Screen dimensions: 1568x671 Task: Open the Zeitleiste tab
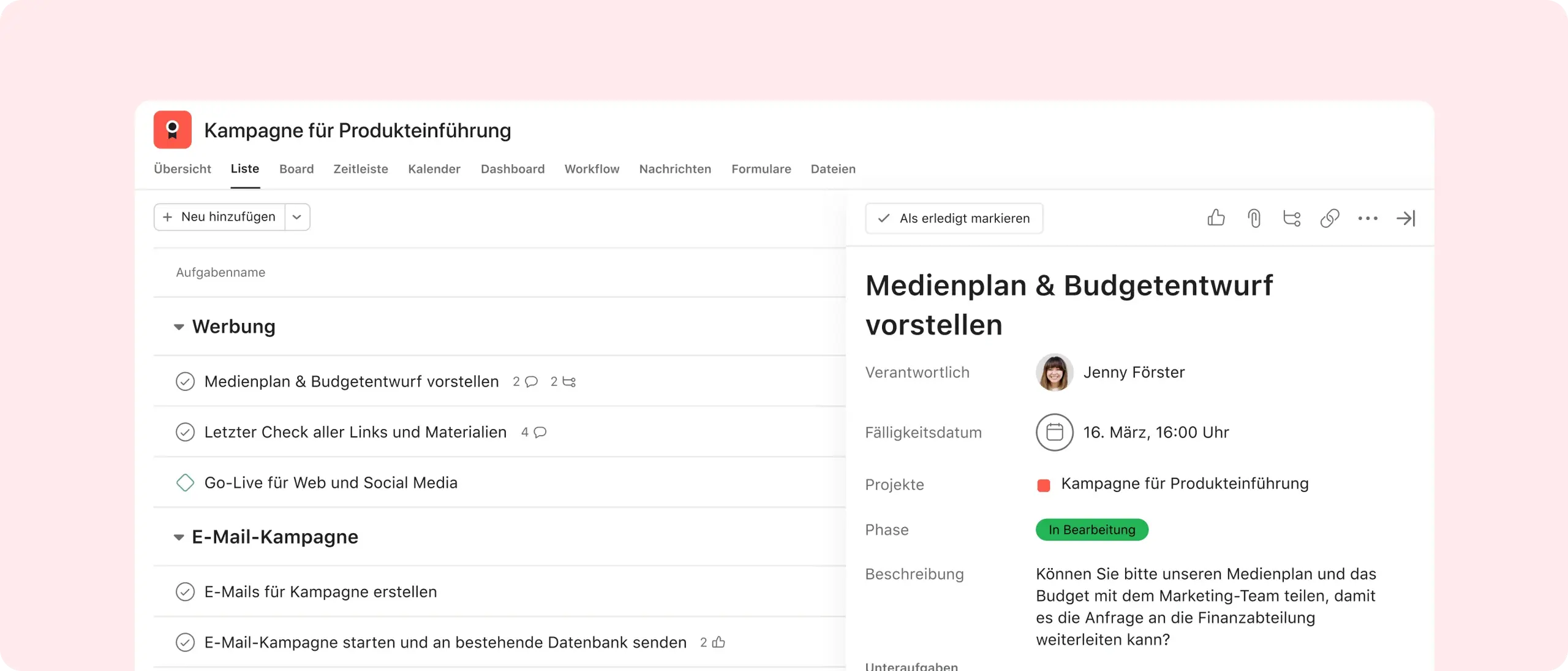click(360, 169)
